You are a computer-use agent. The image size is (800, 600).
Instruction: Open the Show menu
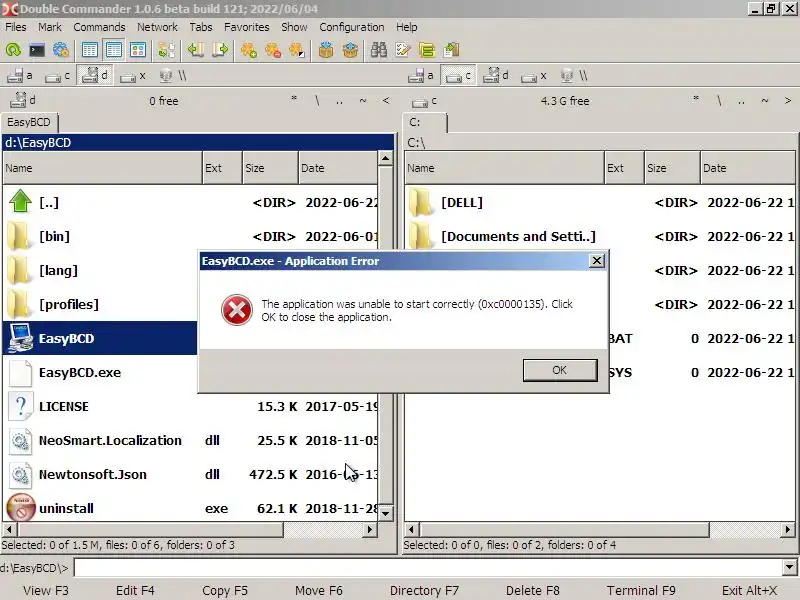(294, 27)
